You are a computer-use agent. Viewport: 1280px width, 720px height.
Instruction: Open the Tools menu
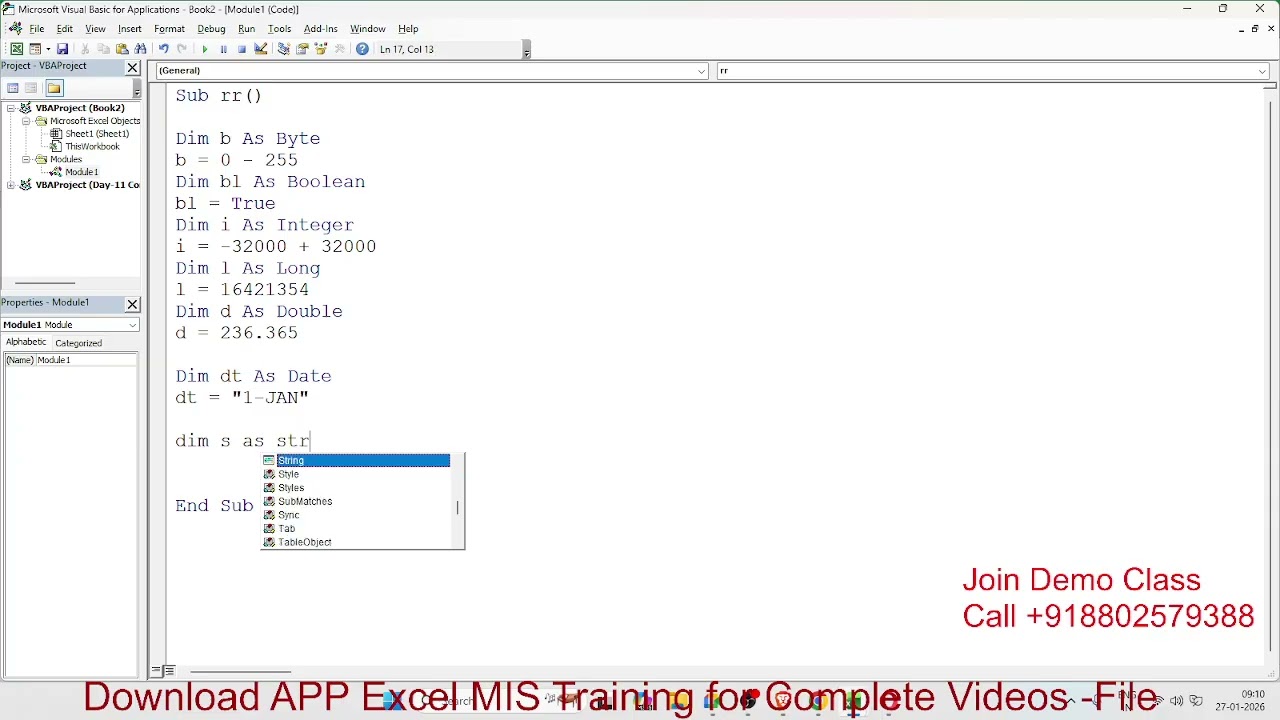point(279,29)
